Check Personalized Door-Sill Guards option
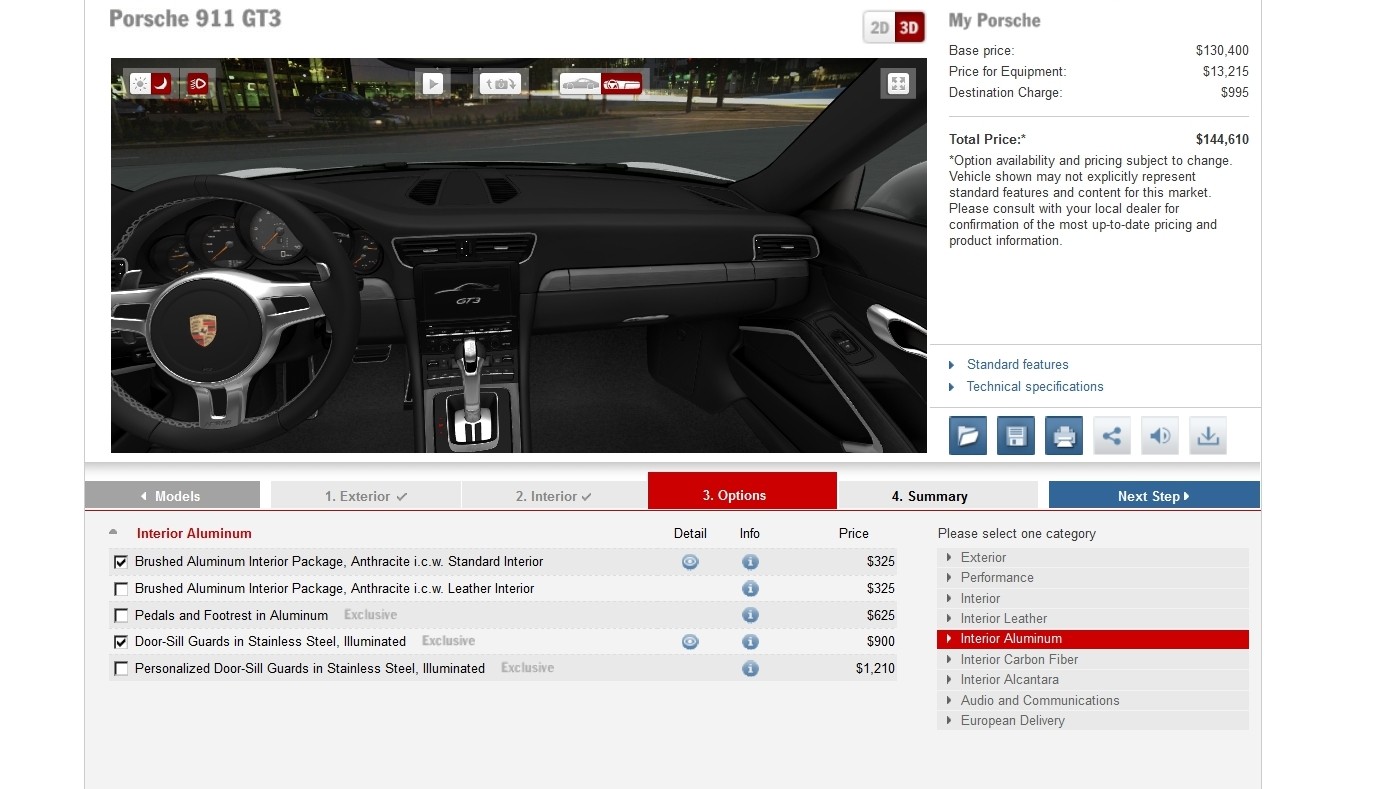 tap(121, 669)
